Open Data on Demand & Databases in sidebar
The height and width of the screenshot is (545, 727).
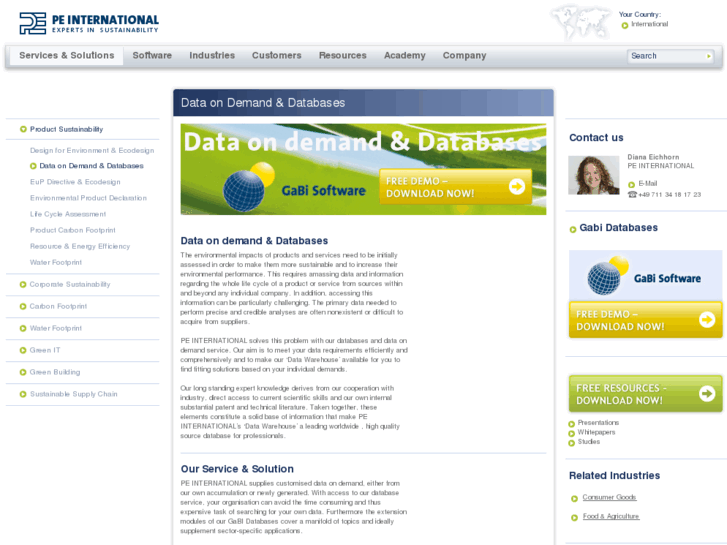coord(91,166)
